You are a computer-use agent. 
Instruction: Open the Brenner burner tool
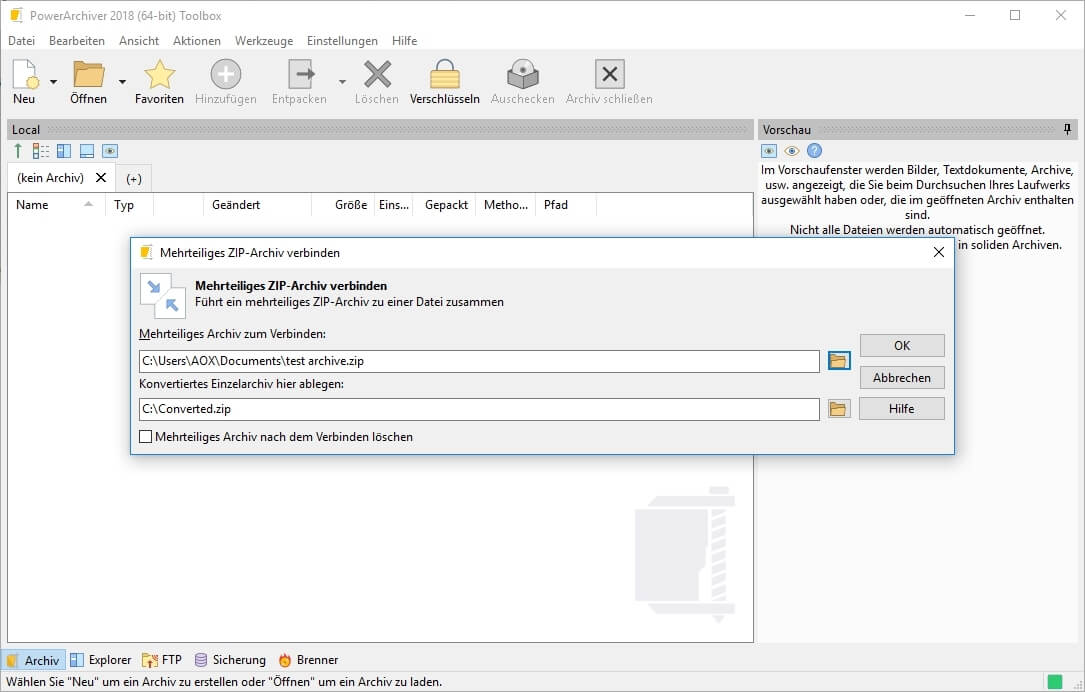click(308, 660)
